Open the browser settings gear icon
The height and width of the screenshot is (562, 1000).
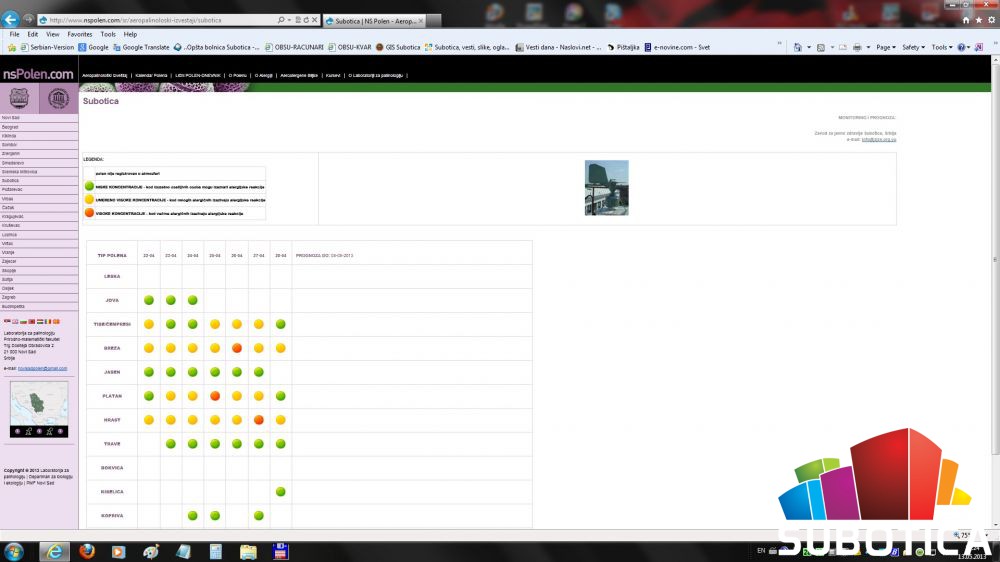pyautogui.click(x=990, y=20)
